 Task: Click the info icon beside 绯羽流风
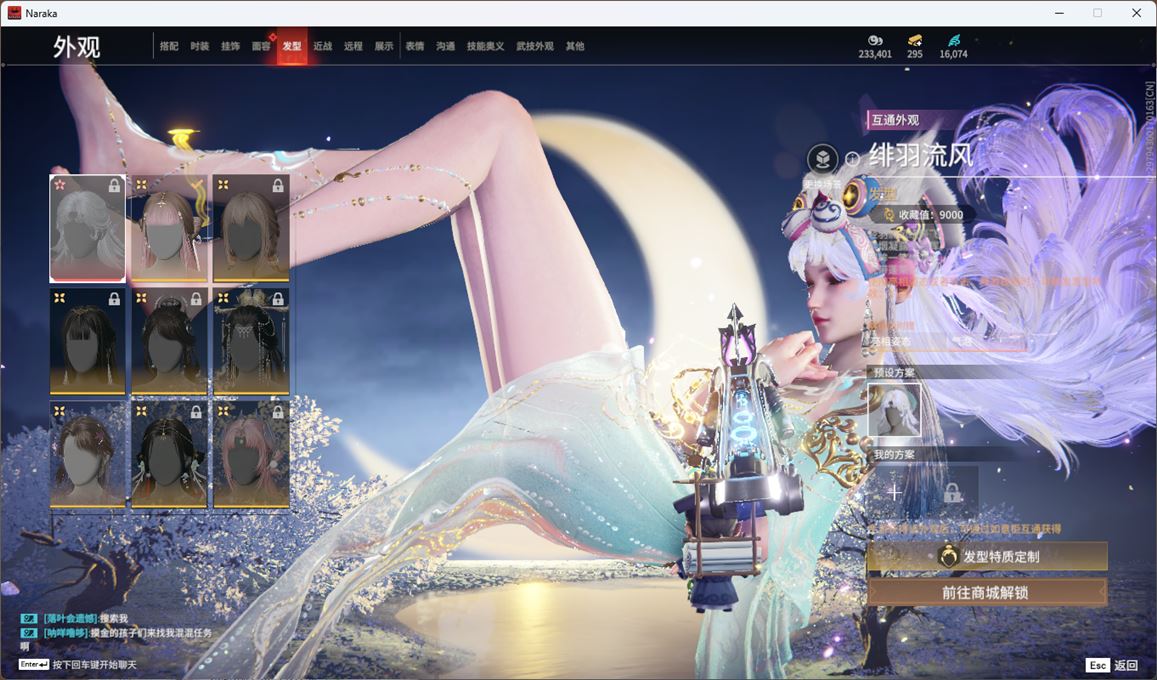(x=852, y=159)
